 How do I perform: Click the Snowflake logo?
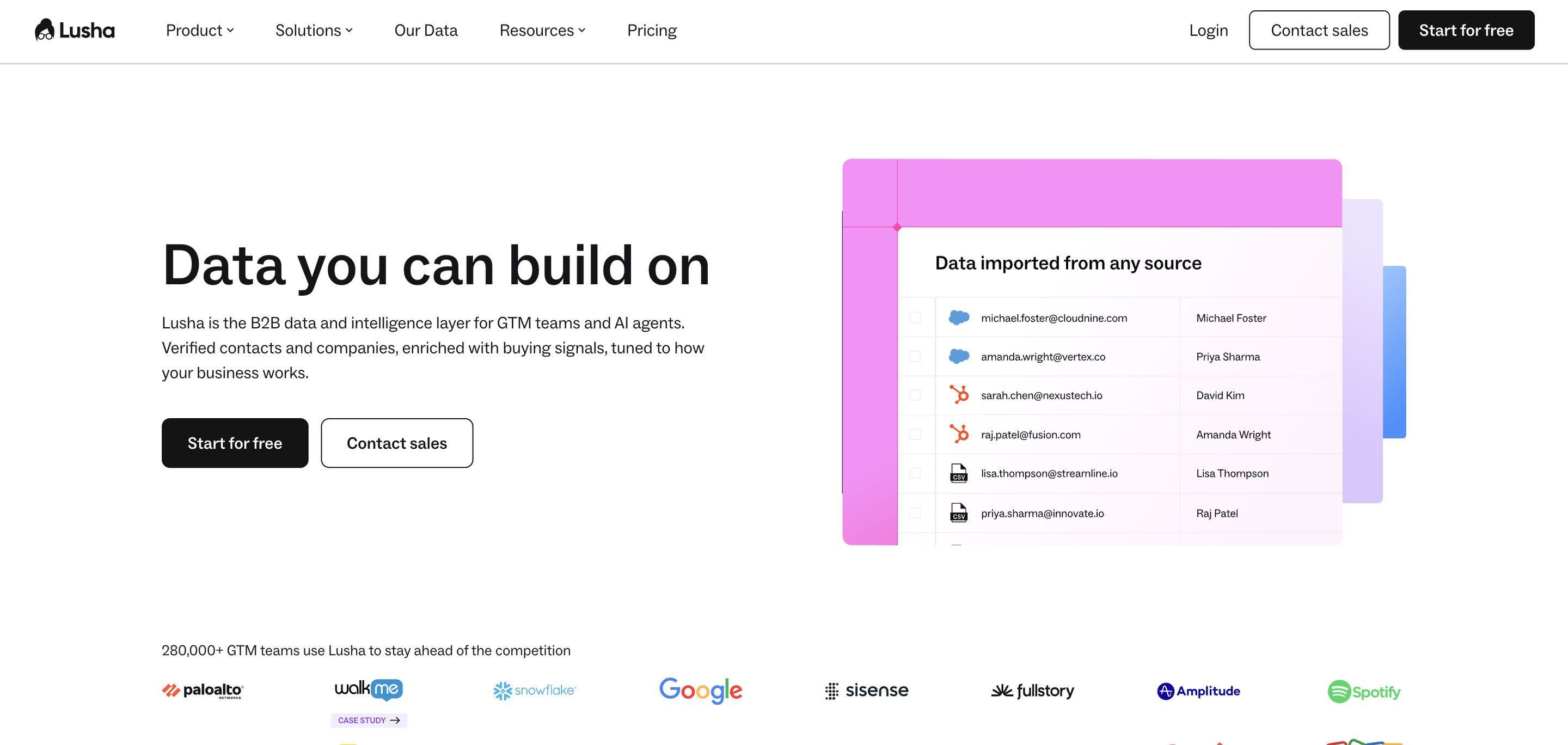(x=535, y=690)
